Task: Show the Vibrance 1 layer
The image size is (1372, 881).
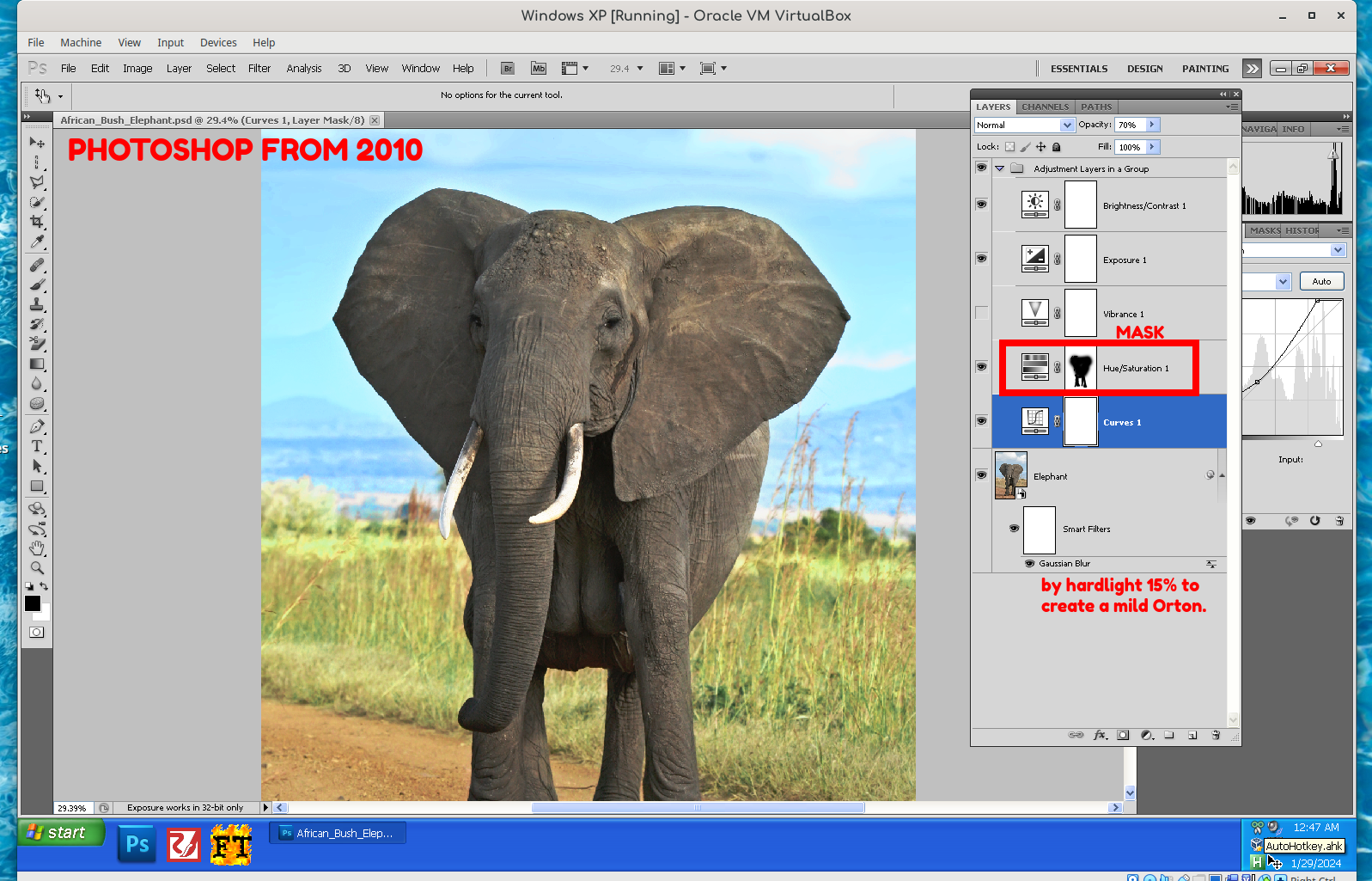Action: pyautogui.click(x=981, y=313)
